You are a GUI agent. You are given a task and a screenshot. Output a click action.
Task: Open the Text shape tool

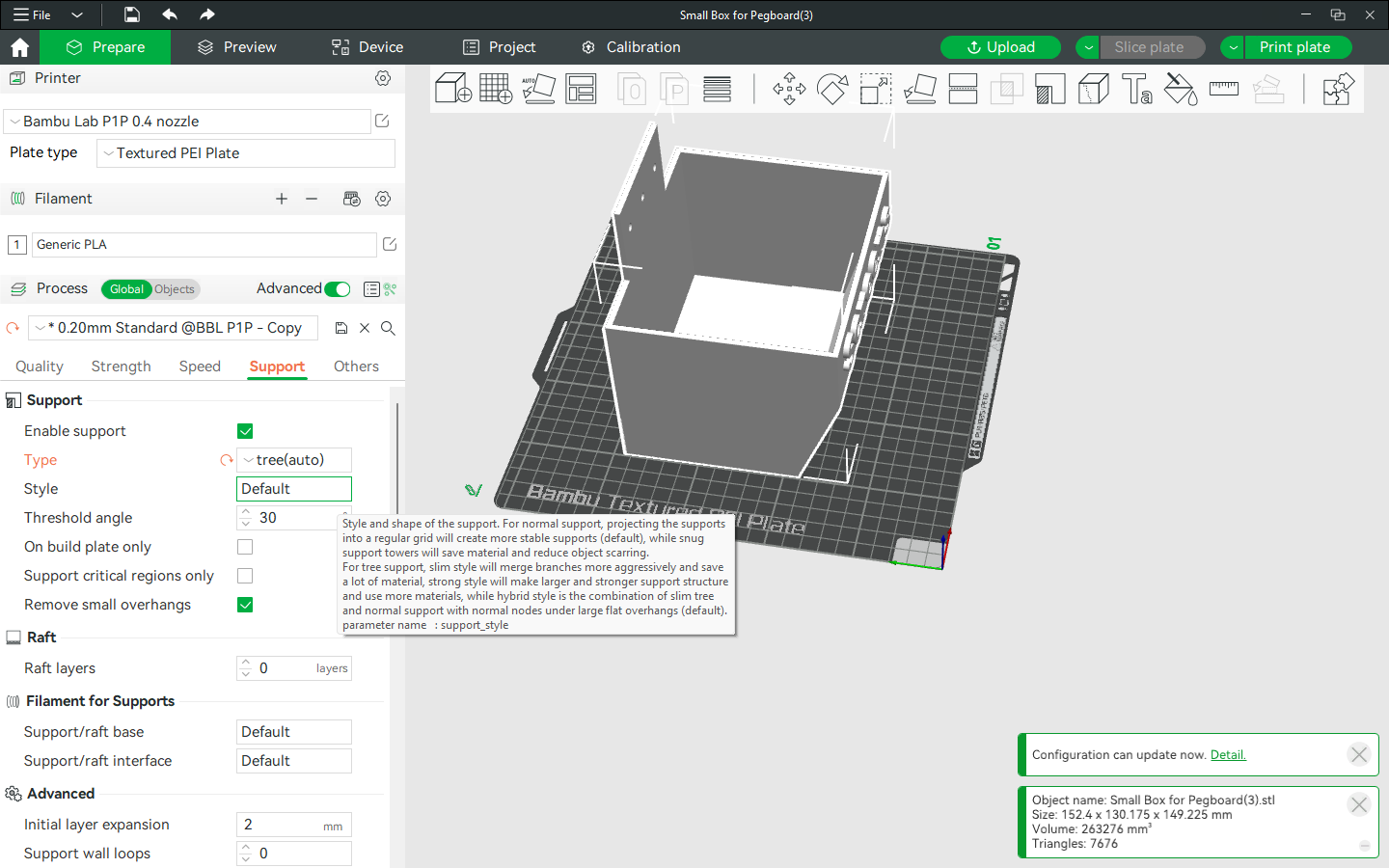pyautogui.click(x=1137, y=89)
